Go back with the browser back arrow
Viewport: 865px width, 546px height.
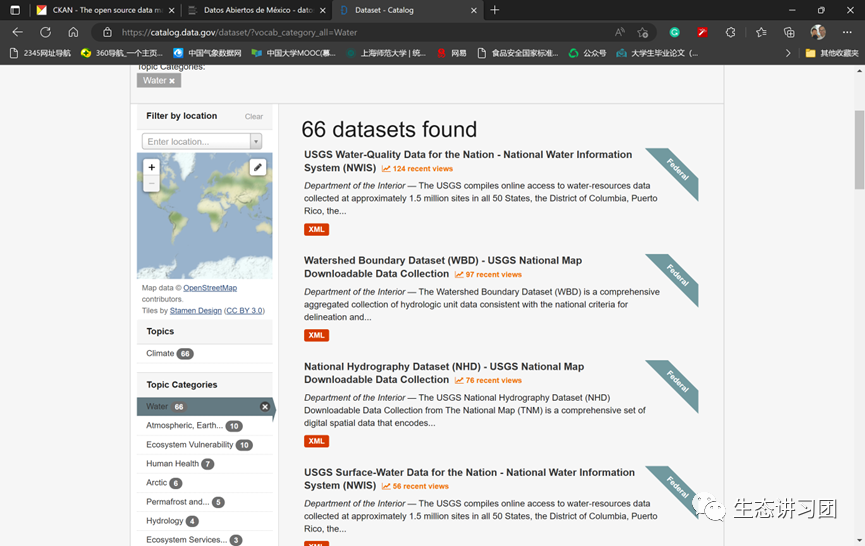18,33
